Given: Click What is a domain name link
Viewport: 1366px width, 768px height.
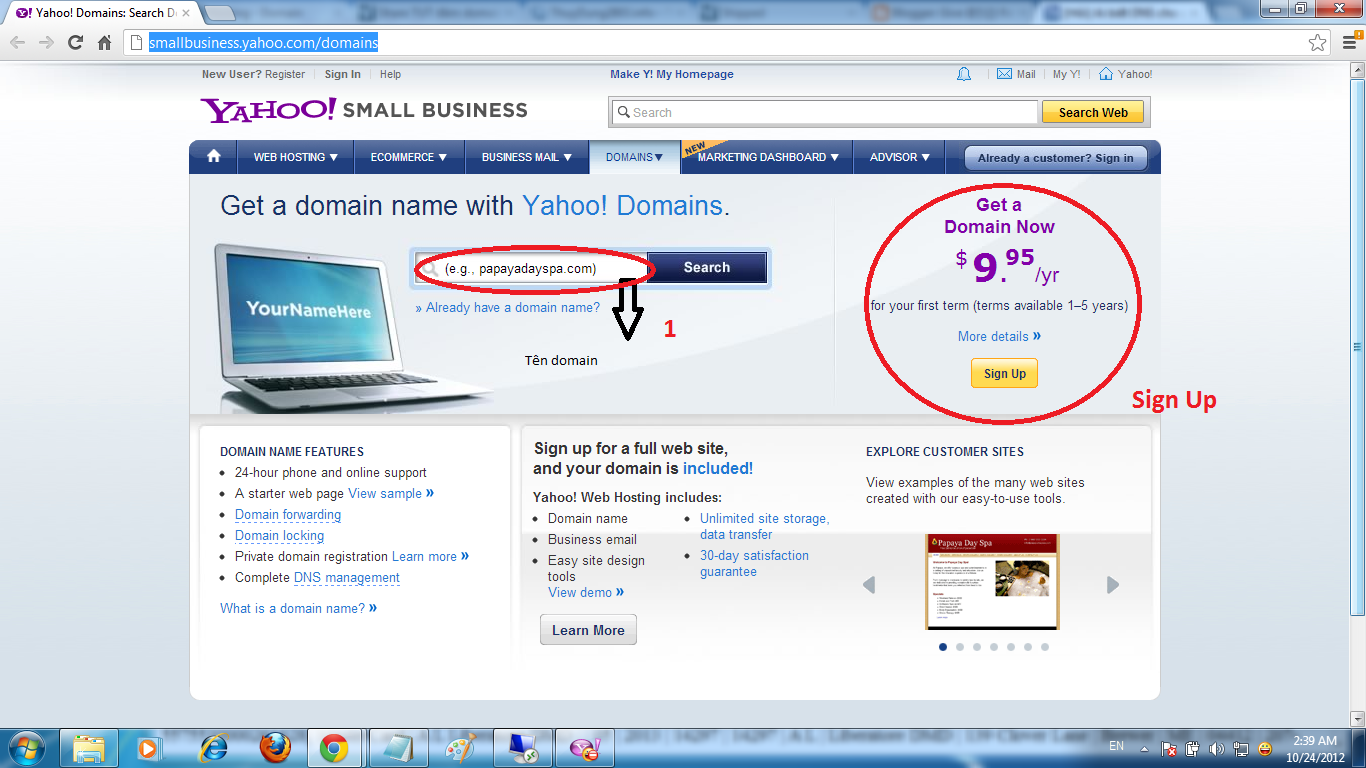Looking at the screenshot, I should point(298,608).
